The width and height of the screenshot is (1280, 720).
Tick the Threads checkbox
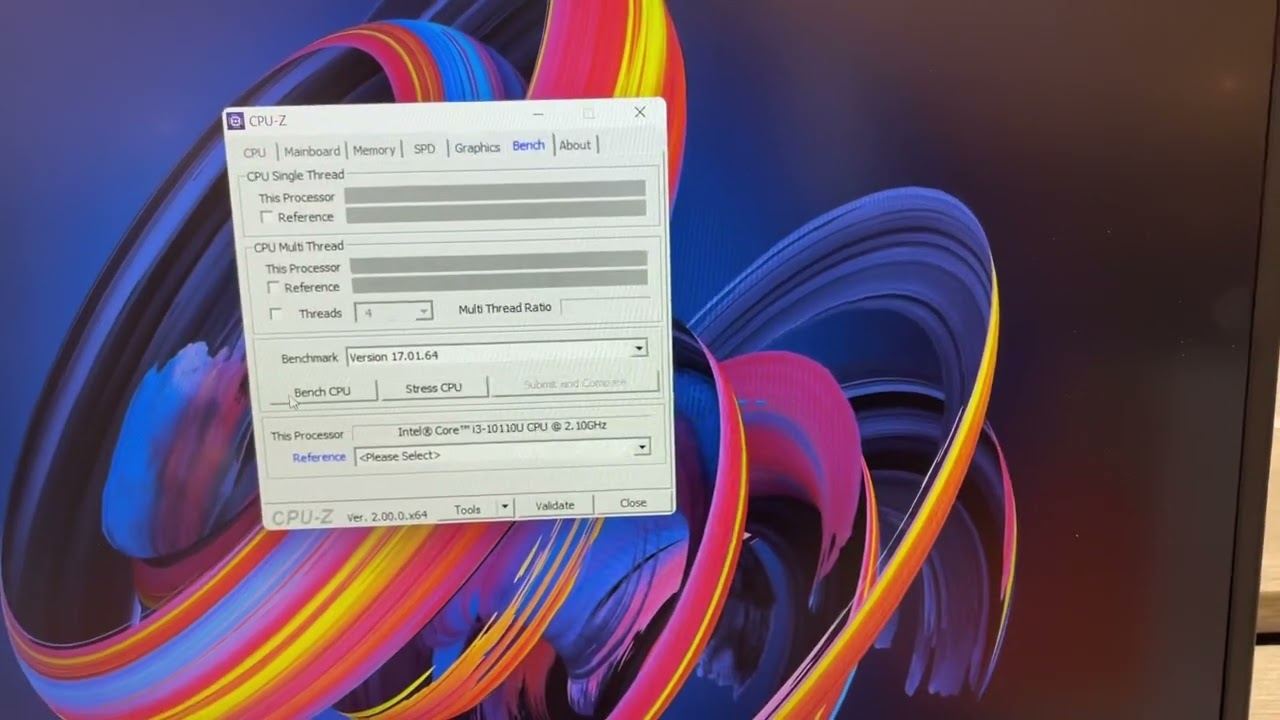pos(276,314)
